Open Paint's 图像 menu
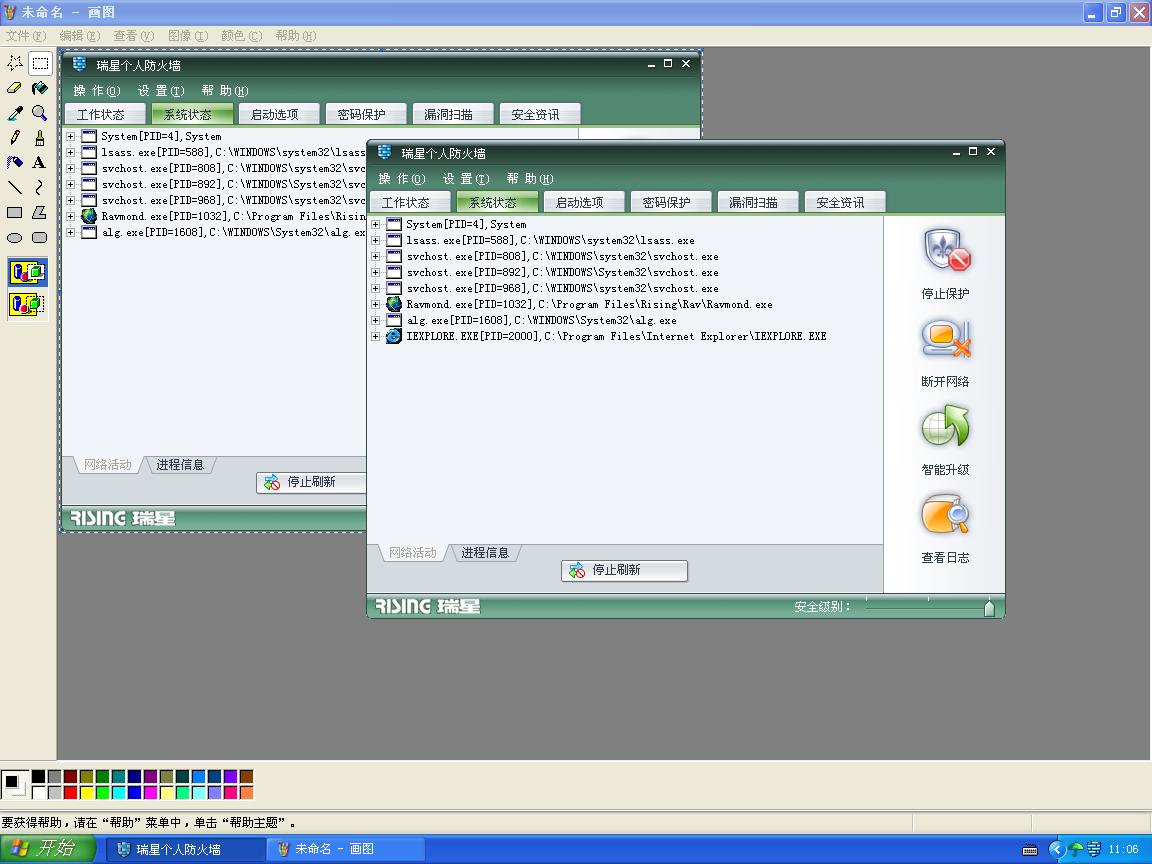 point(188,35)
